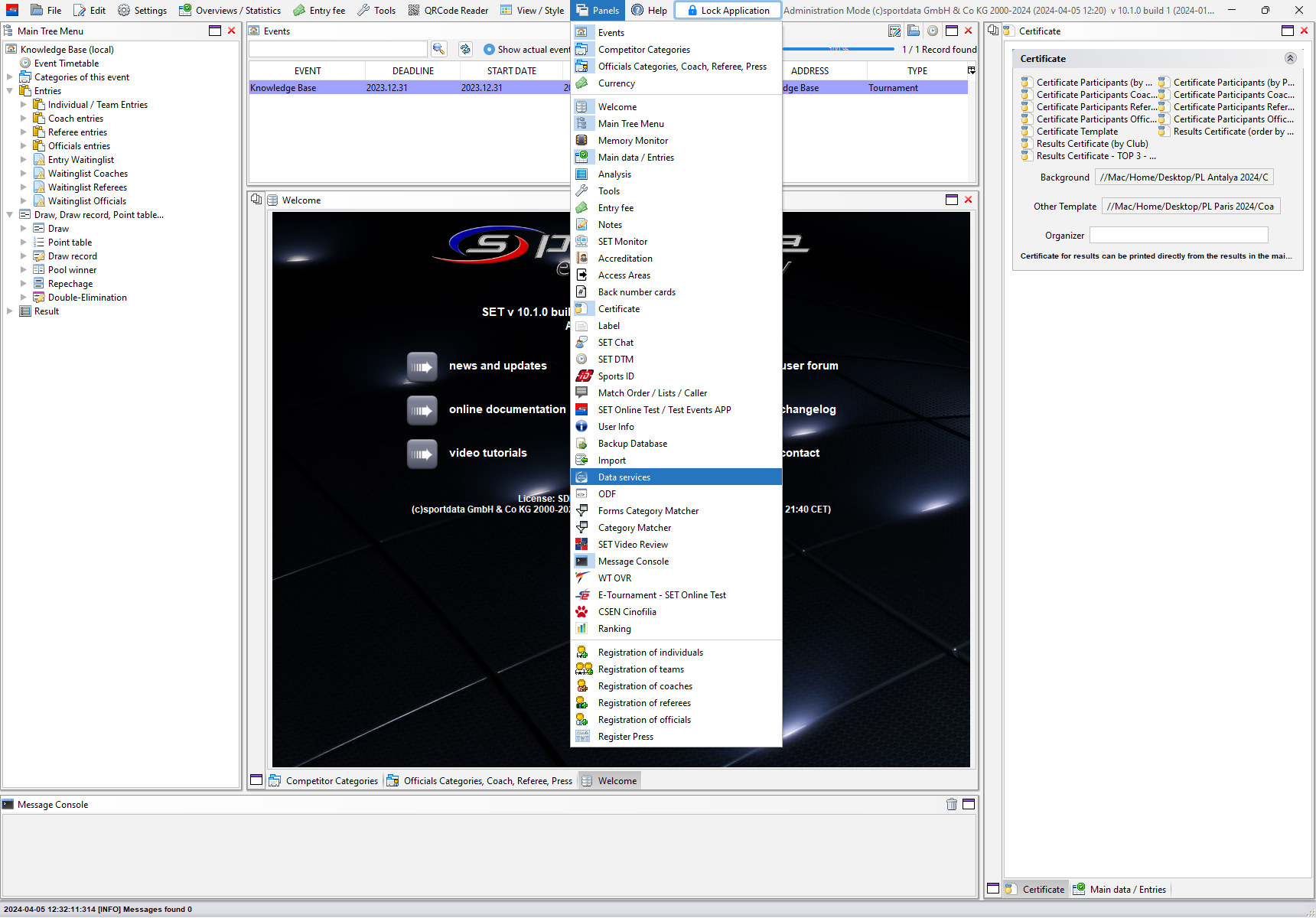
Task: Click the User Info icon in menu
Action: click(582, 426)
